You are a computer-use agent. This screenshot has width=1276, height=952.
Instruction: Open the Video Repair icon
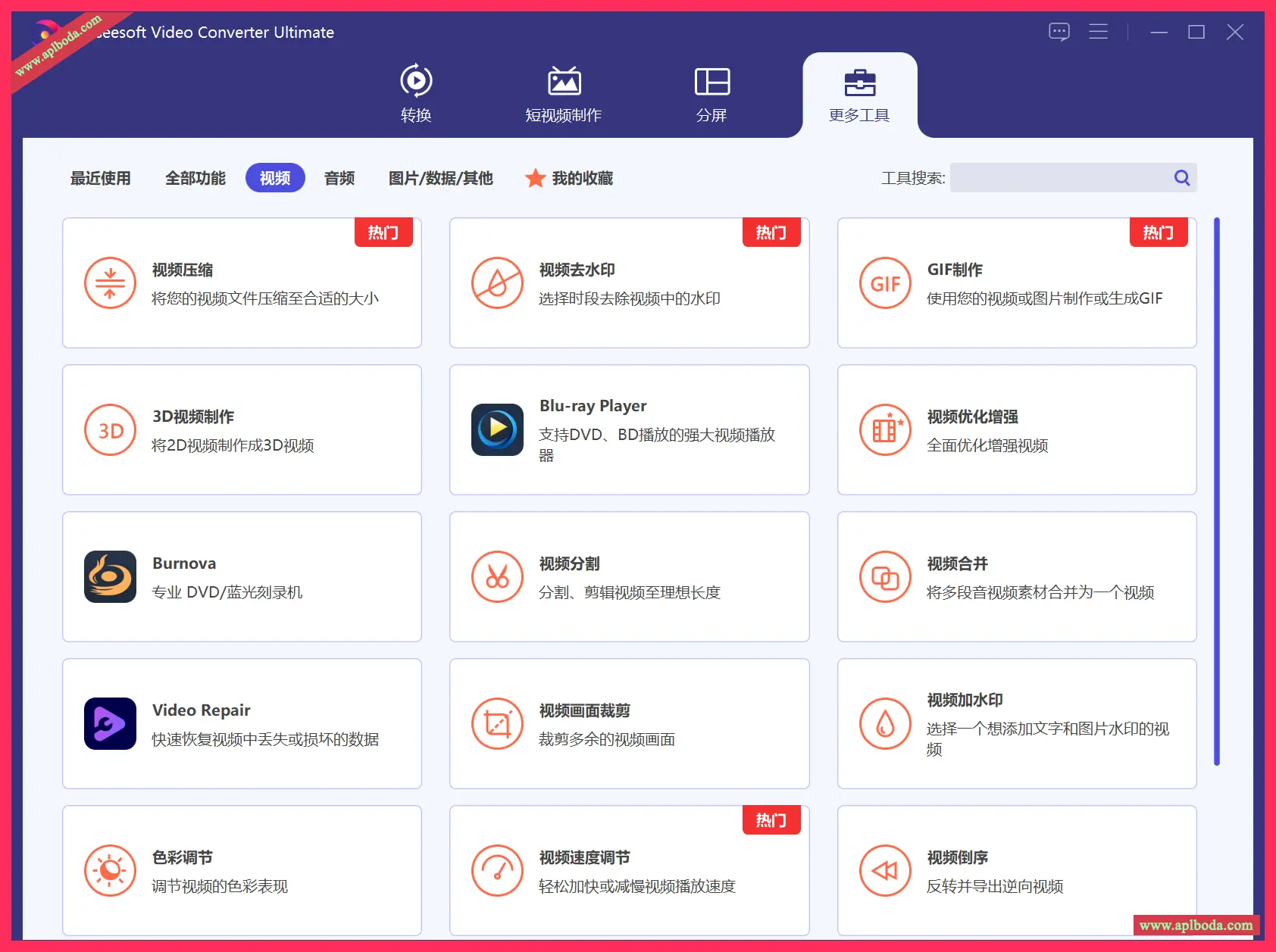coord(110,724)
